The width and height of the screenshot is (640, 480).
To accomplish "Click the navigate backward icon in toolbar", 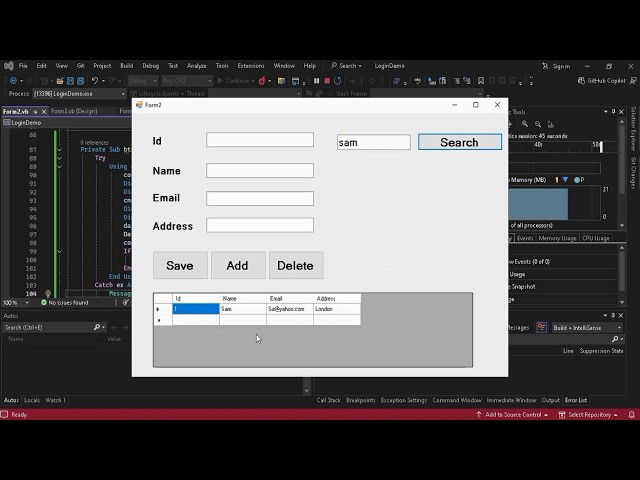I will pos(13,81).
